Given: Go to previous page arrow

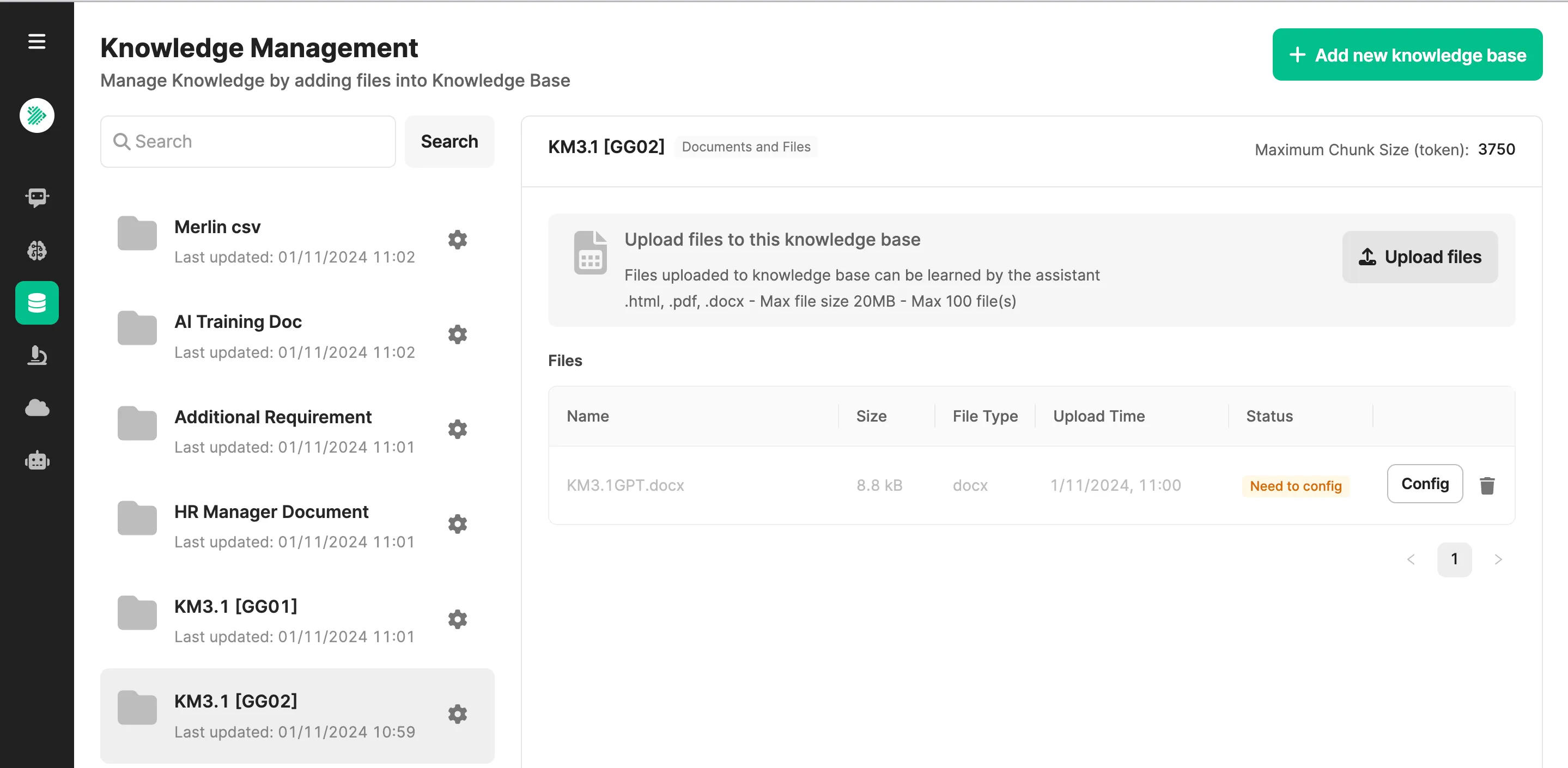Looking at the screenshot, I should (x=1411, y=559).
